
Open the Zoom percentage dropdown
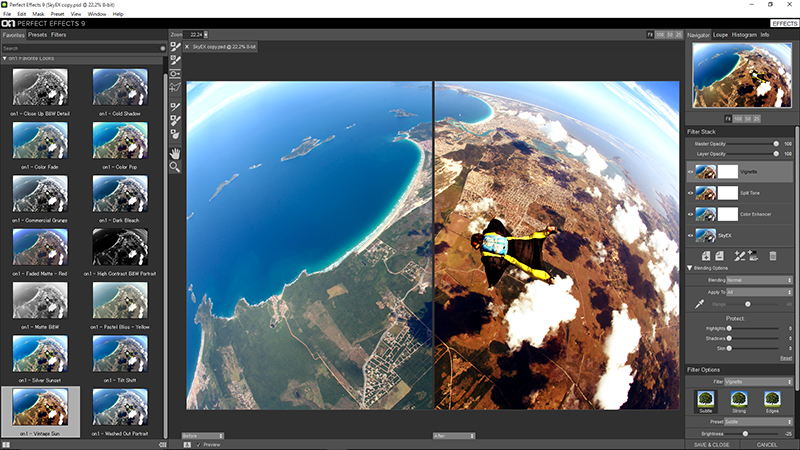[206, 35]
